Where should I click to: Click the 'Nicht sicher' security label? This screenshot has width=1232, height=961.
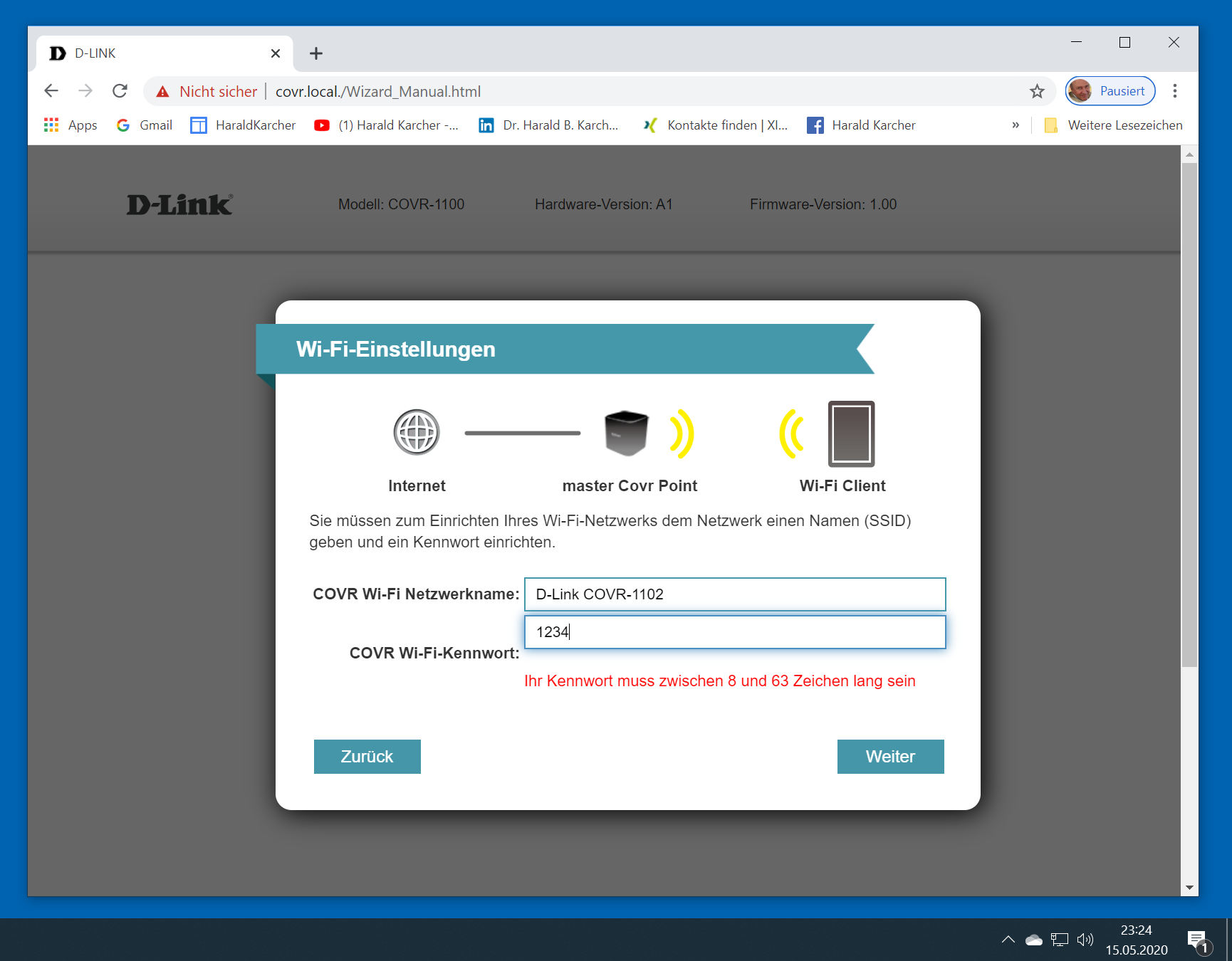pos(218,92)
